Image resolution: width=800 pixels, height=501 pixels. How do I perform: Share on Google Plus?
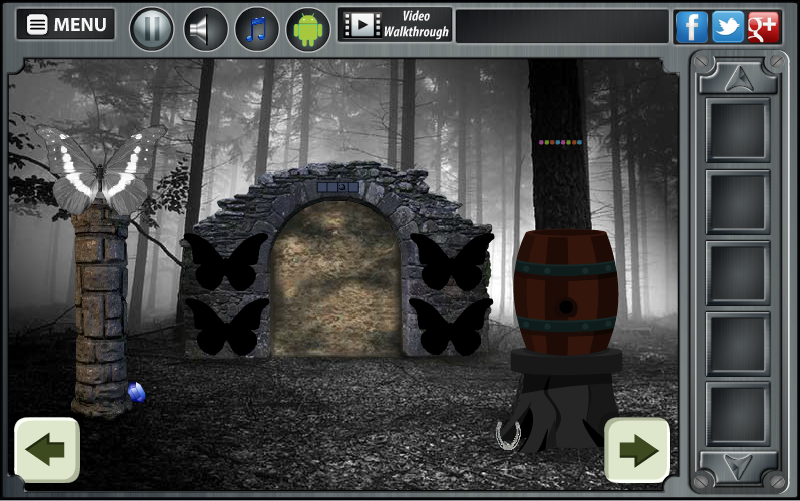(763, 27)
